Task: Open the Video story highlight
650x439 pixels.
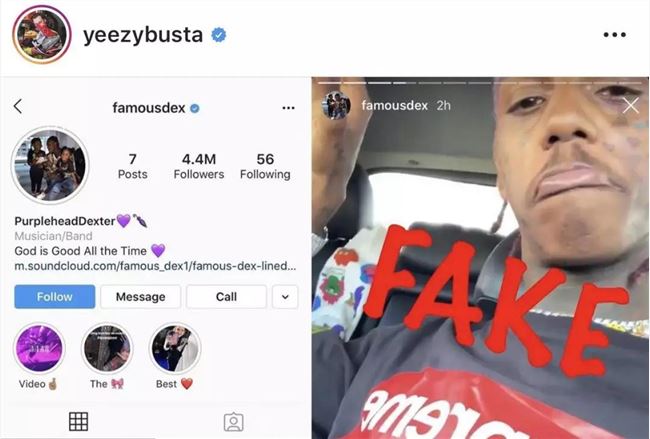Action: click(39, 349)
